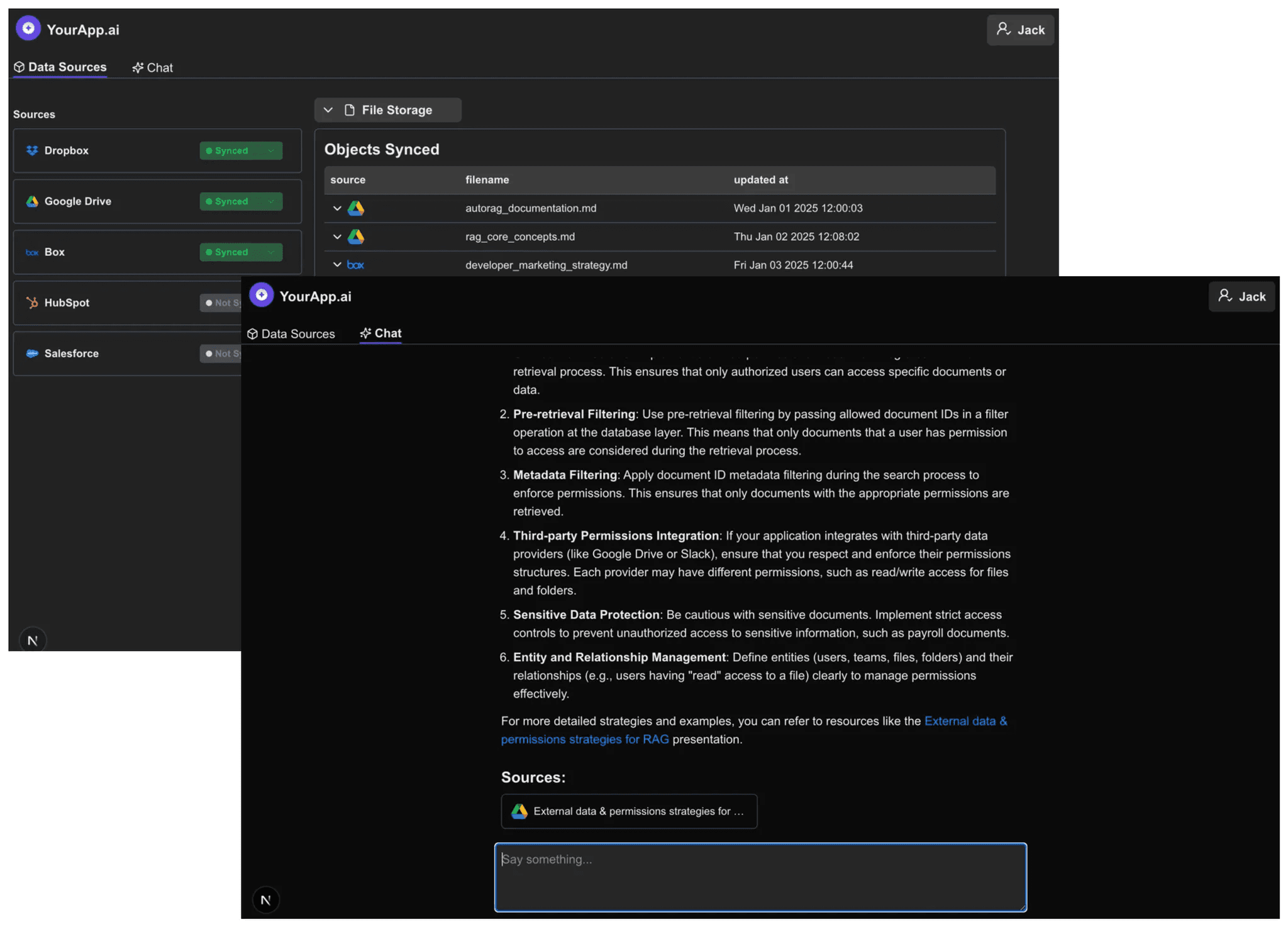Viewport: 1288px width, 927px height.
Task: Open the External data source card
Action: pyautogui.click(x=629, y=811)
